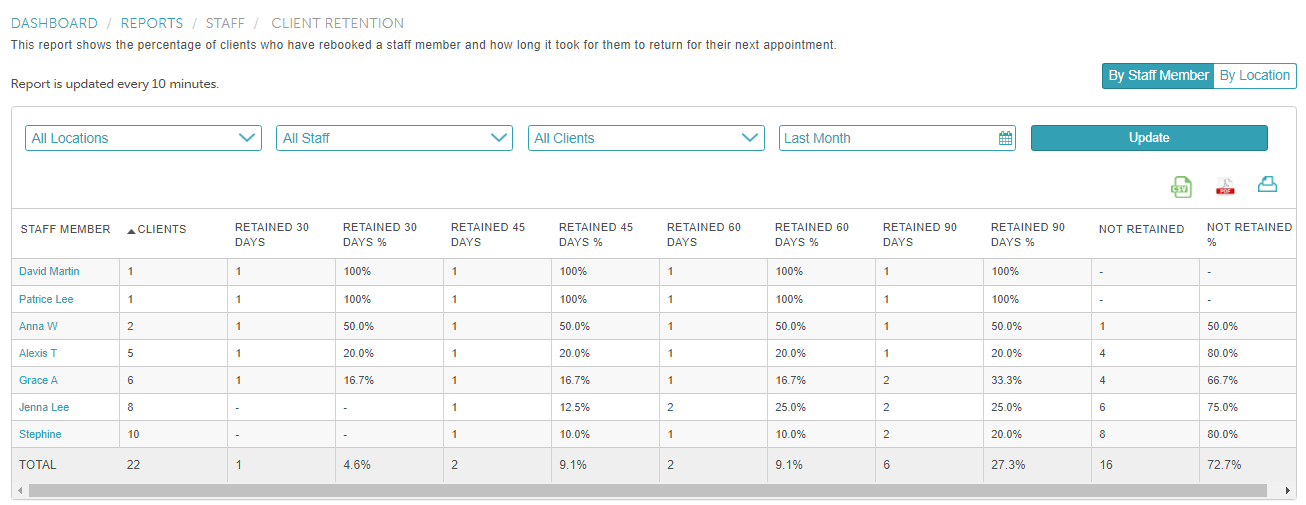
Task: Click Grace A's Retained 30 Days value 1
Action: tap(238, 380)
